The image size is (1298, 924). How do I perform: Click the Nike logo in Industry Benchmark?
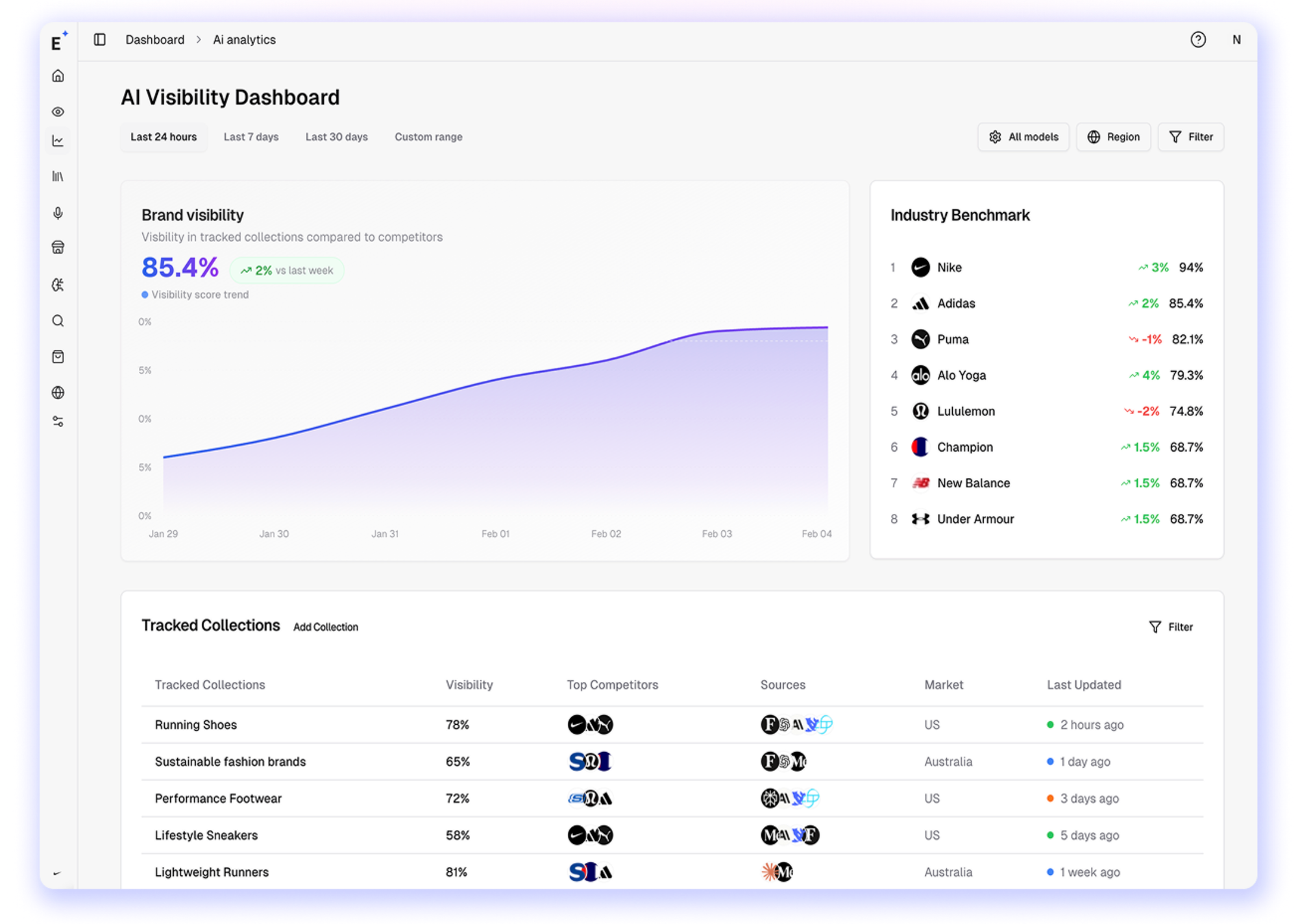(920, 267)
